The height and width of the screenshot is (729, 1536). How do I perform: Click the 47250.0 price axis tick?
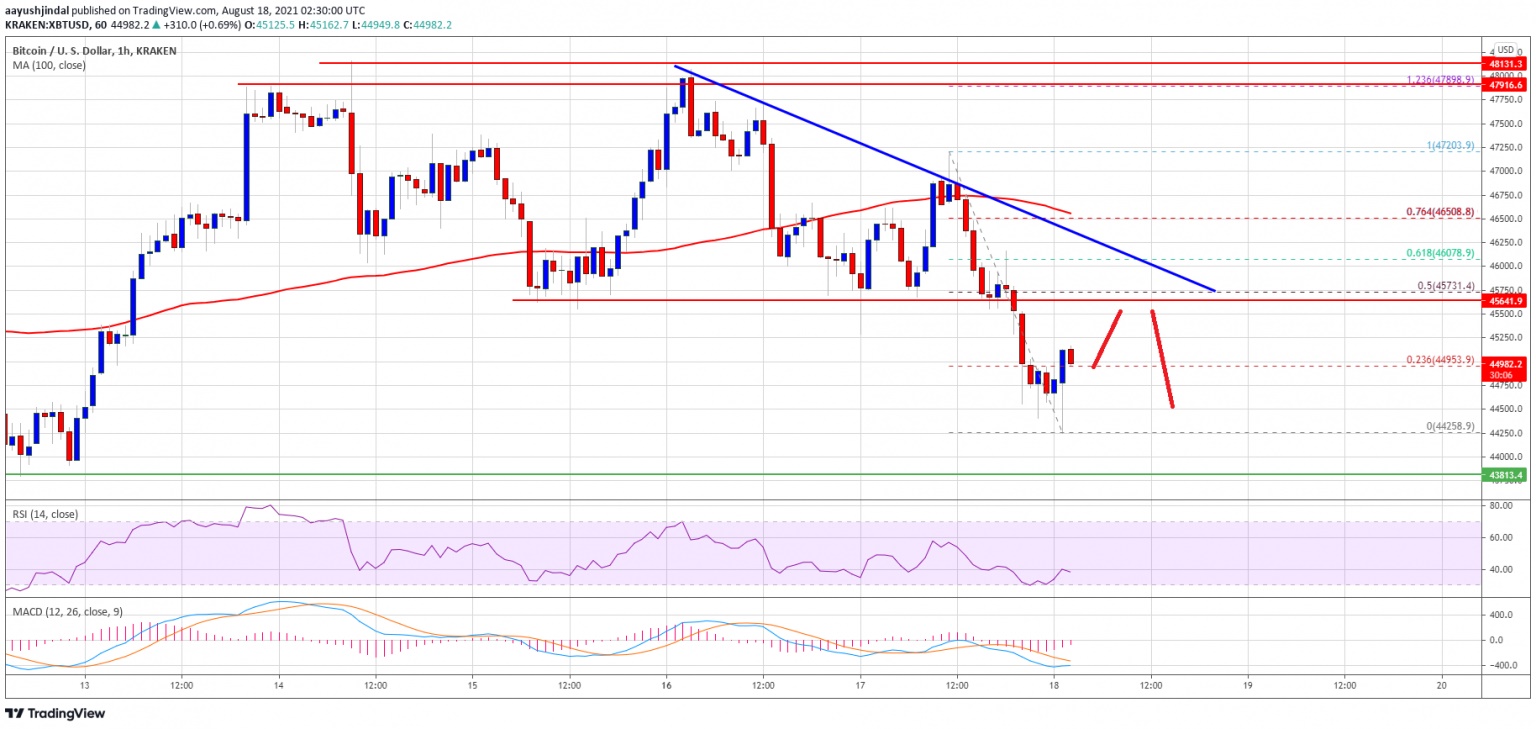[1507, 147]
